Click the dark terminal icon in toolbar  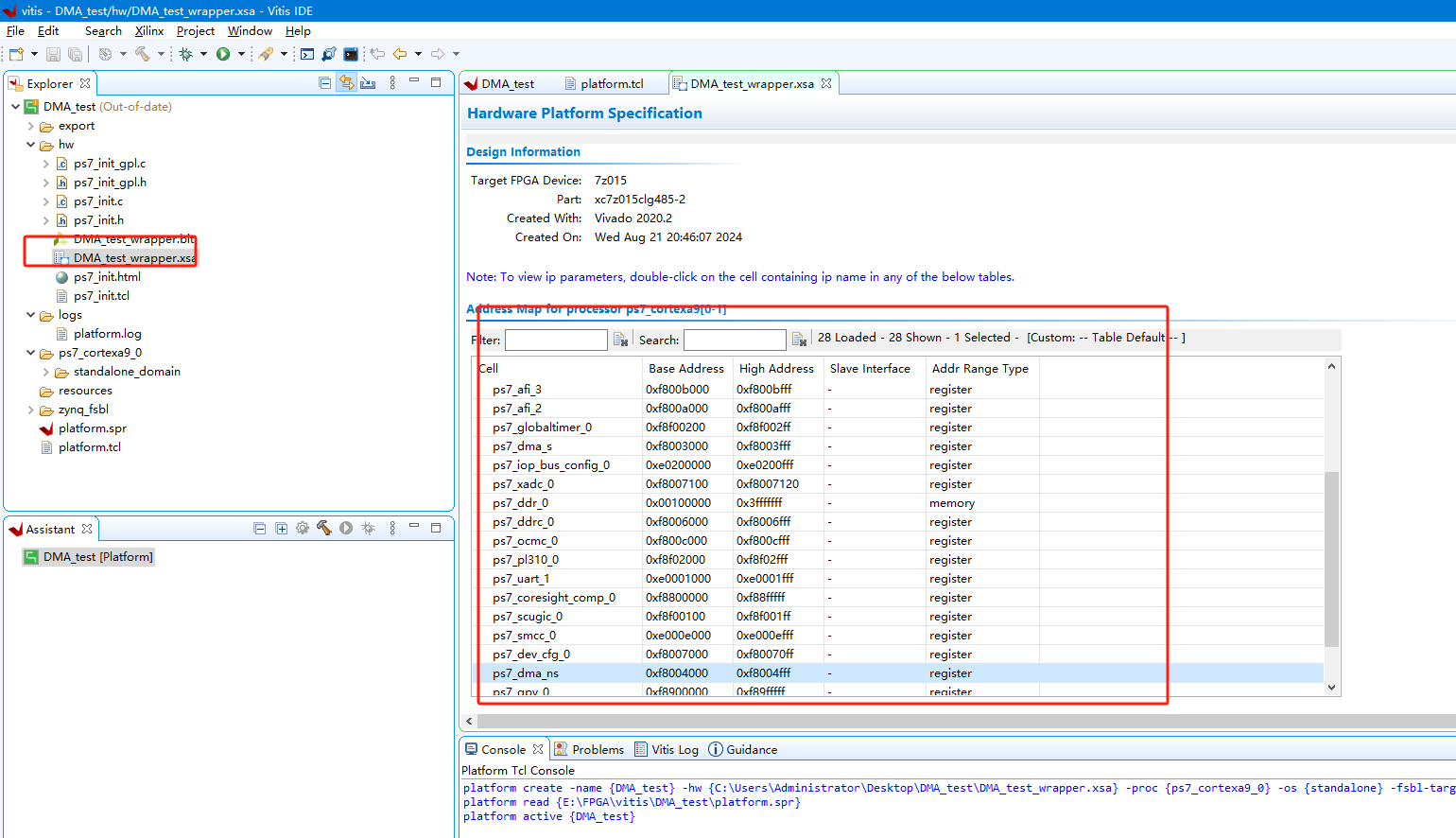click(x=351, y=54)
